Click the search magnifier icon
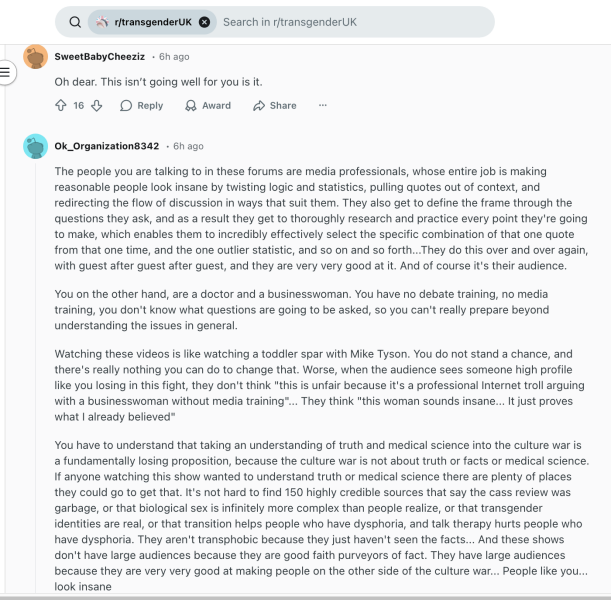The image size is (611, 600). pos(75,22)
